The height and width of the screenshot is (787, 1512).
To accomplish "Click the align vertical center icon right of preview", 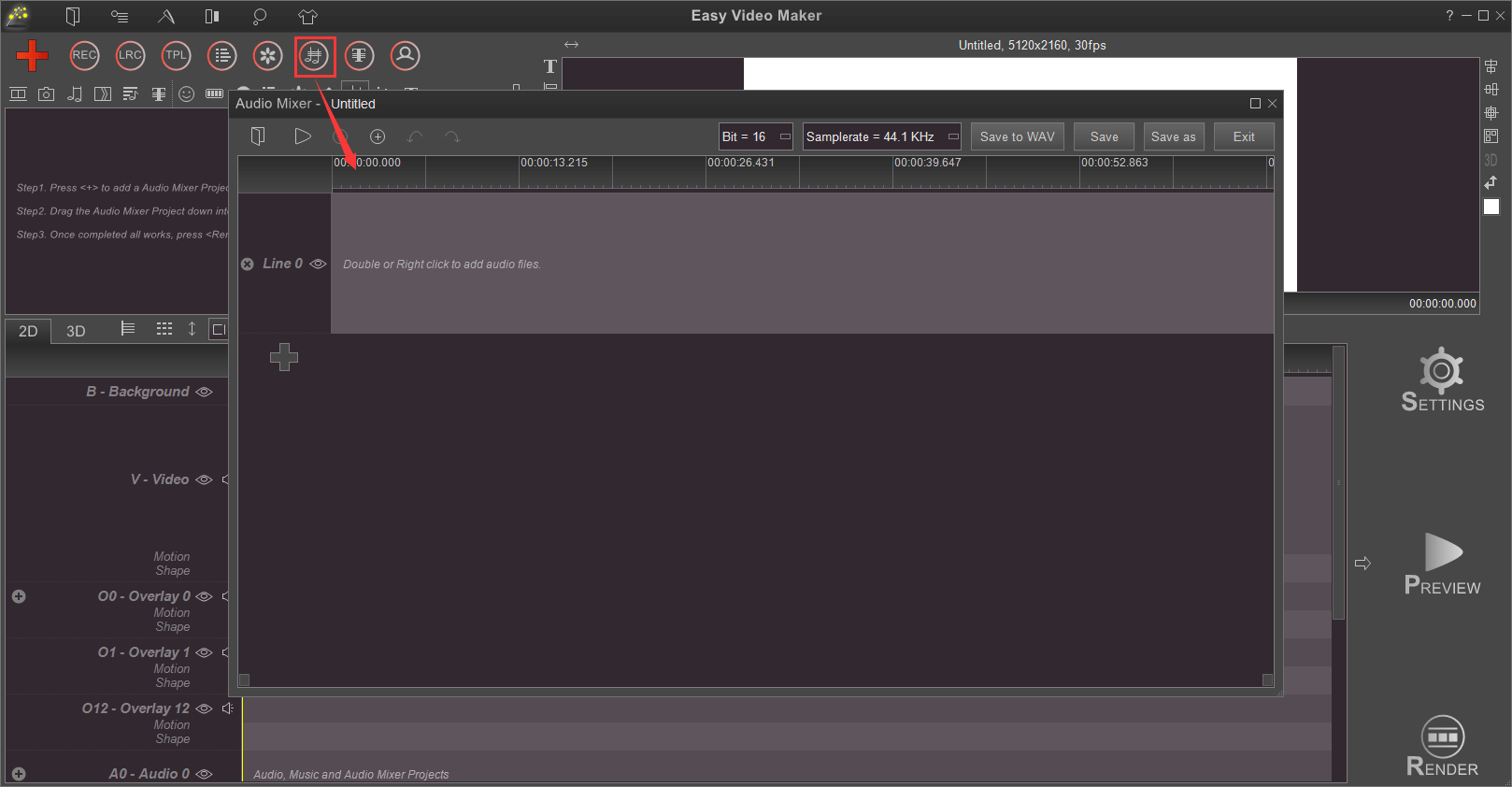I will click(x=1491, y=66).
